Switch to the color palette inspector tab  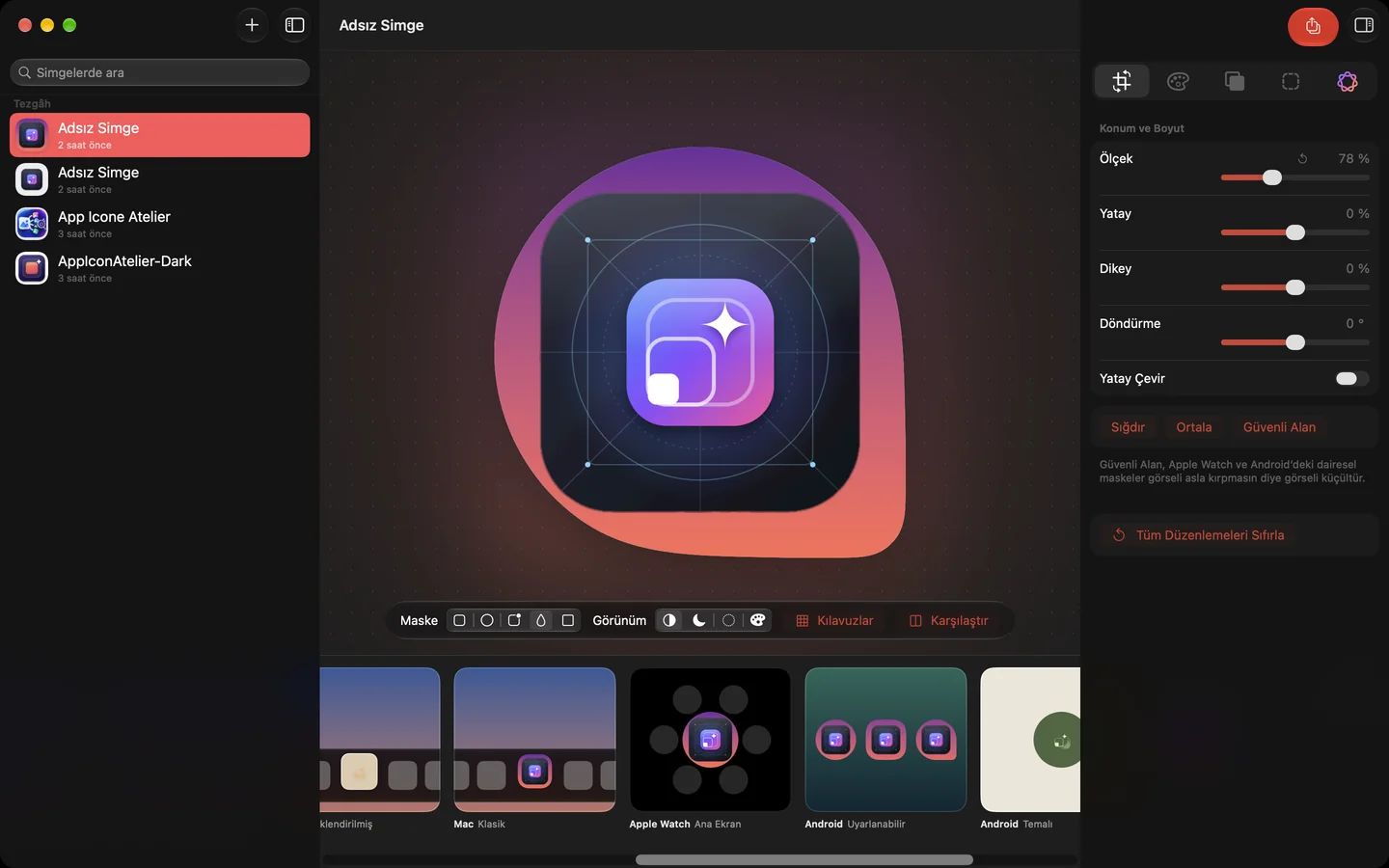point(1178,81)
